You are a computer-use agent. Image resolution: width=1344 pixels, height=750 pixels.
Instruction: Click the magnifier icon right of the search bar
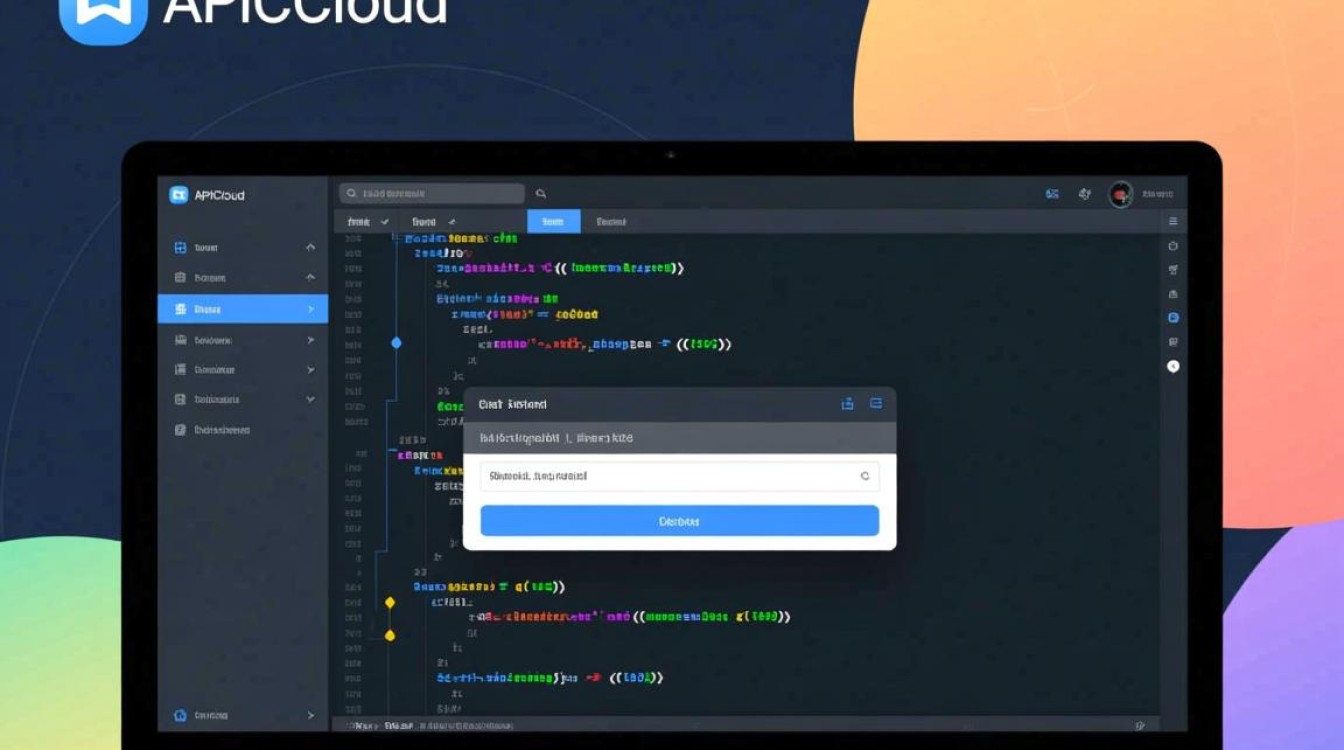[541, 194]
